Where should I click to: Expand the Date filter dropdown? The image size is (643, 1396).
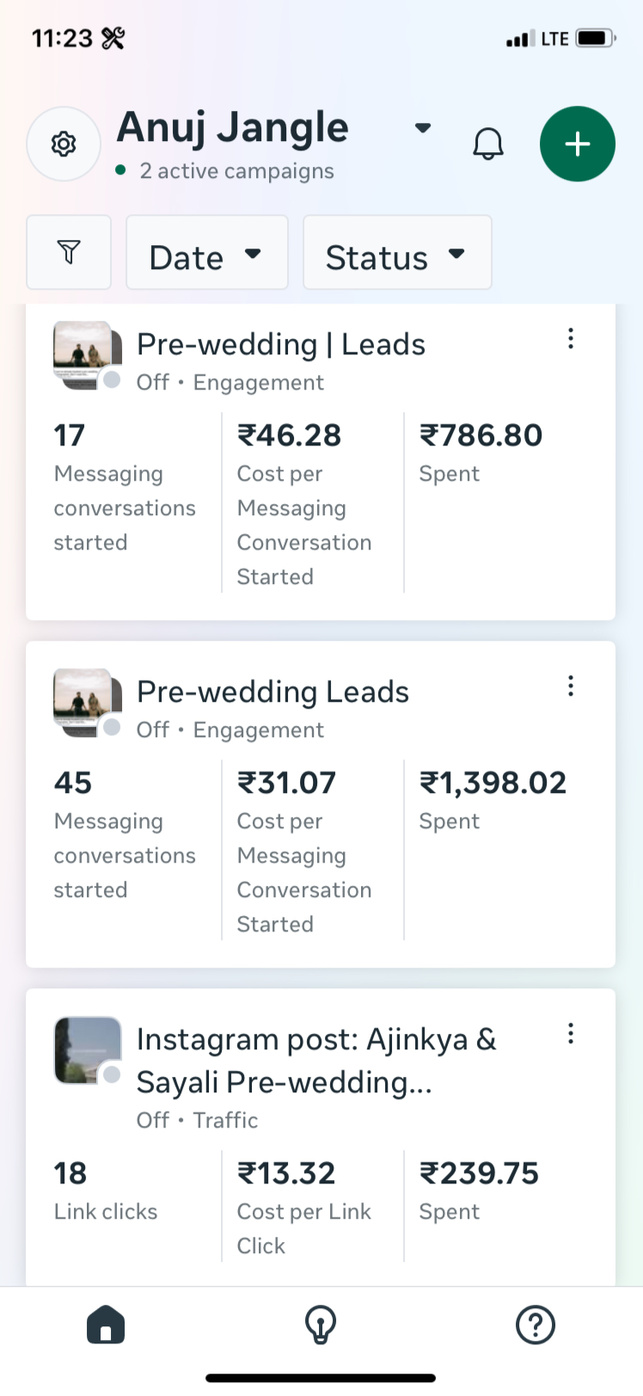[206, 254]
